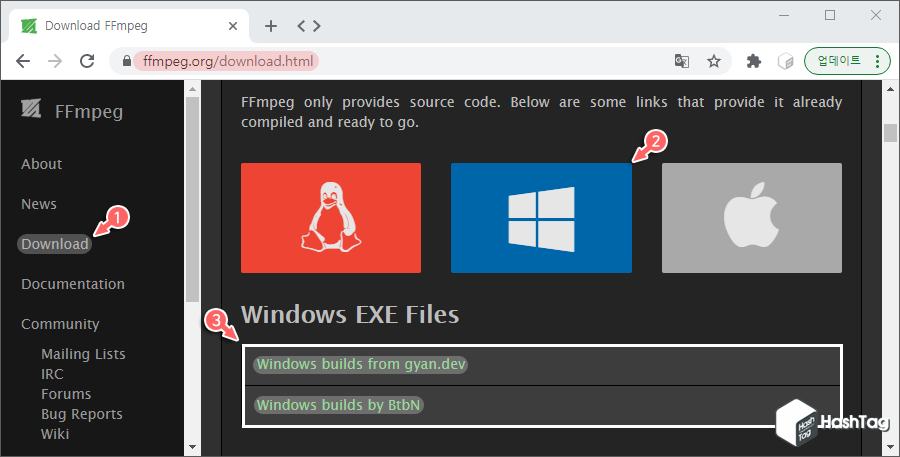Reload the page with refresh icon
Viewport: 900px width, 457px height.
[x=87, y=61]
